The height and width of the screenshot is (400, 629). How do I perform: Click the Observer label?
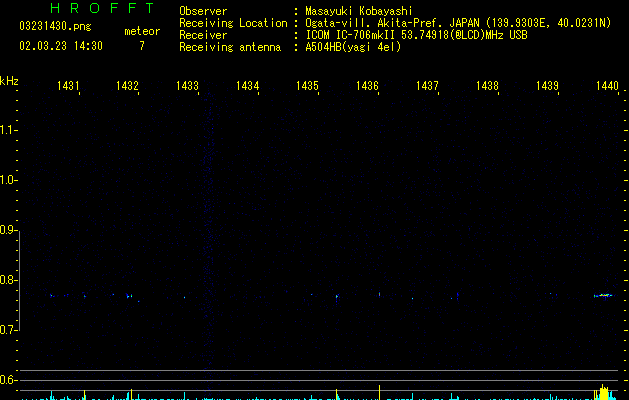[203, 11]
